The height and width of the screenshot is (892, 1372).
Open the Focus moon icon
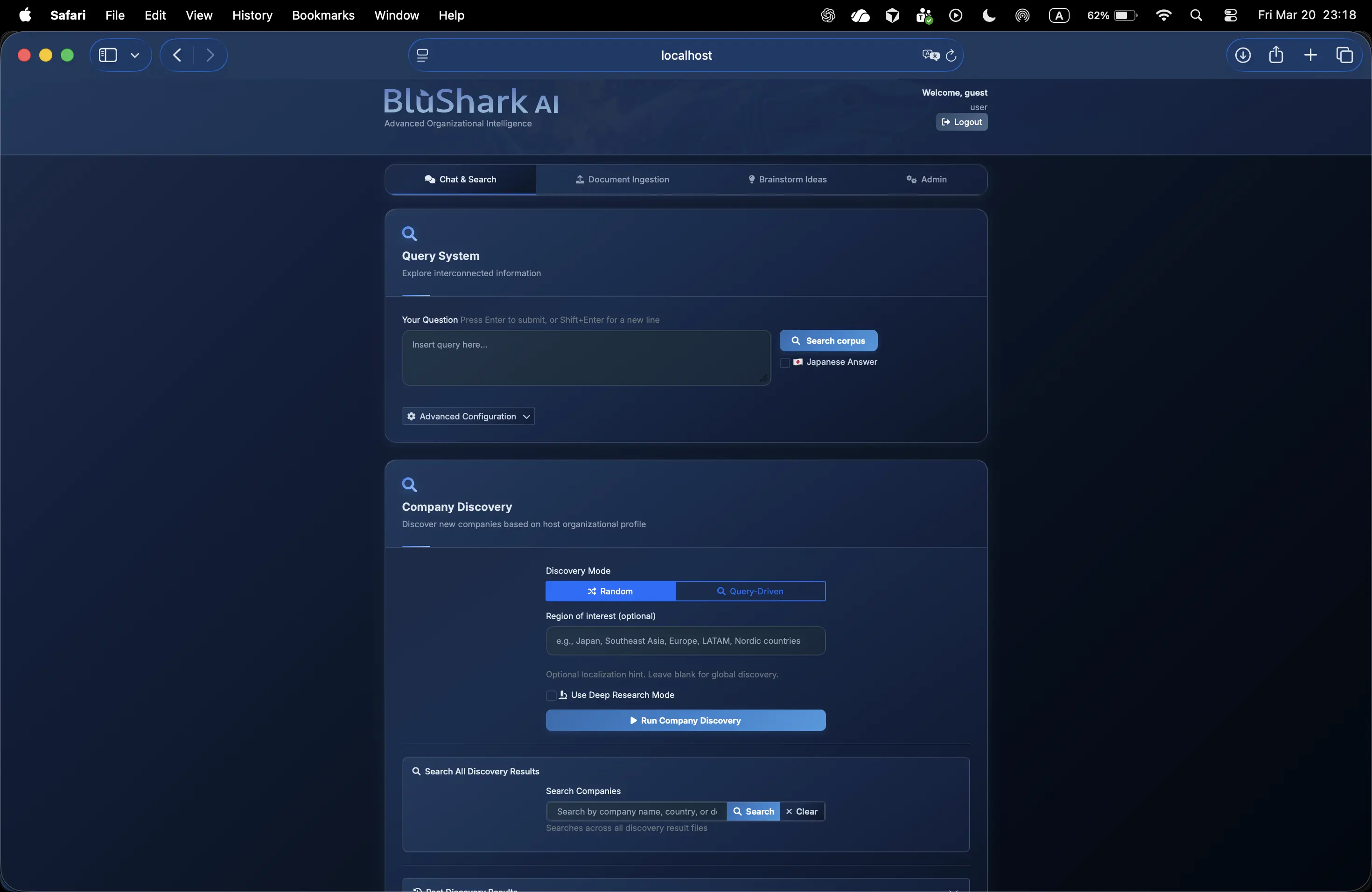989,15
